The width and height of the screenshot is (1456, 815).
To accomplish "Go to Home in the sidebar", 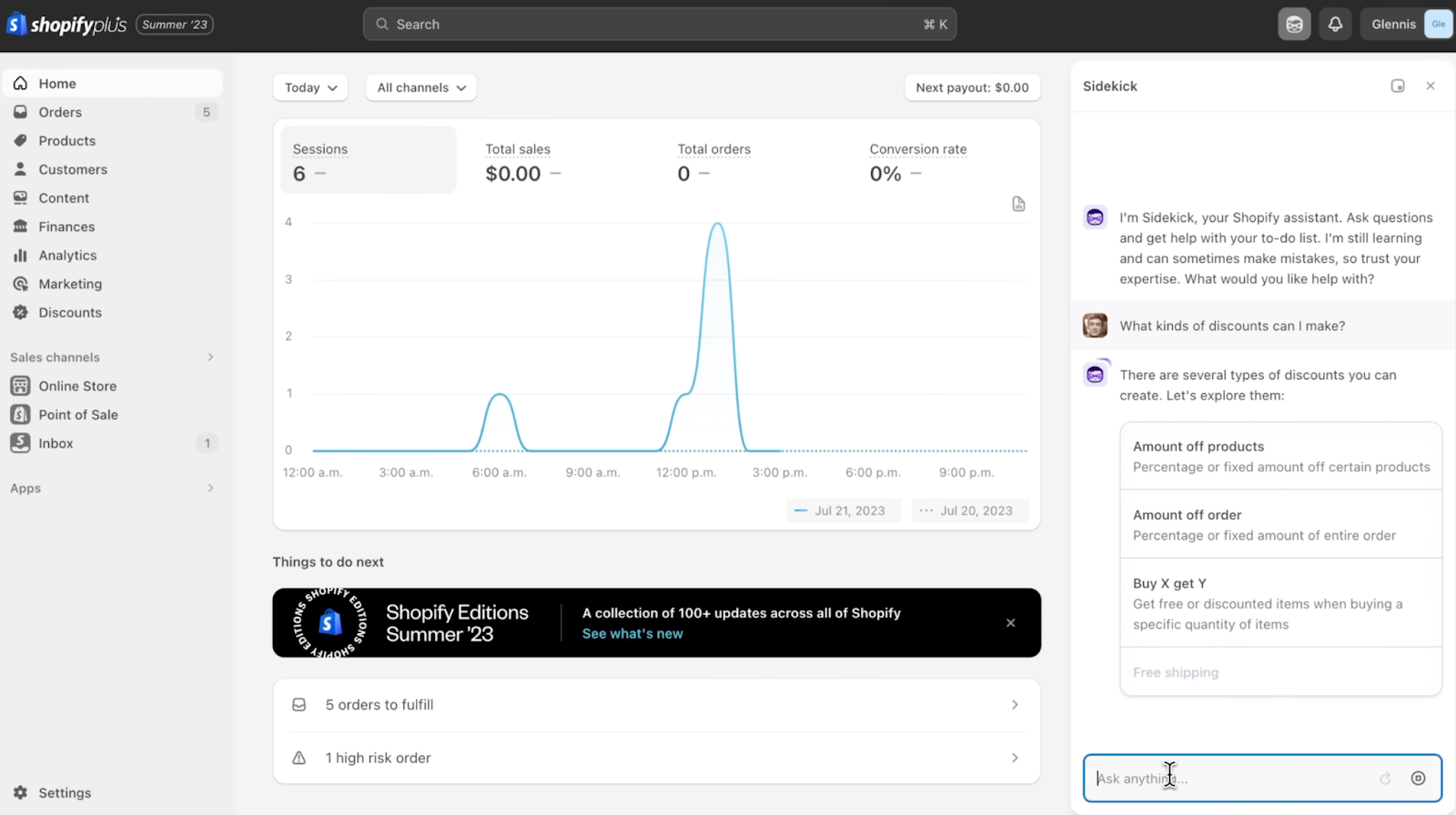I will [113, 84].
